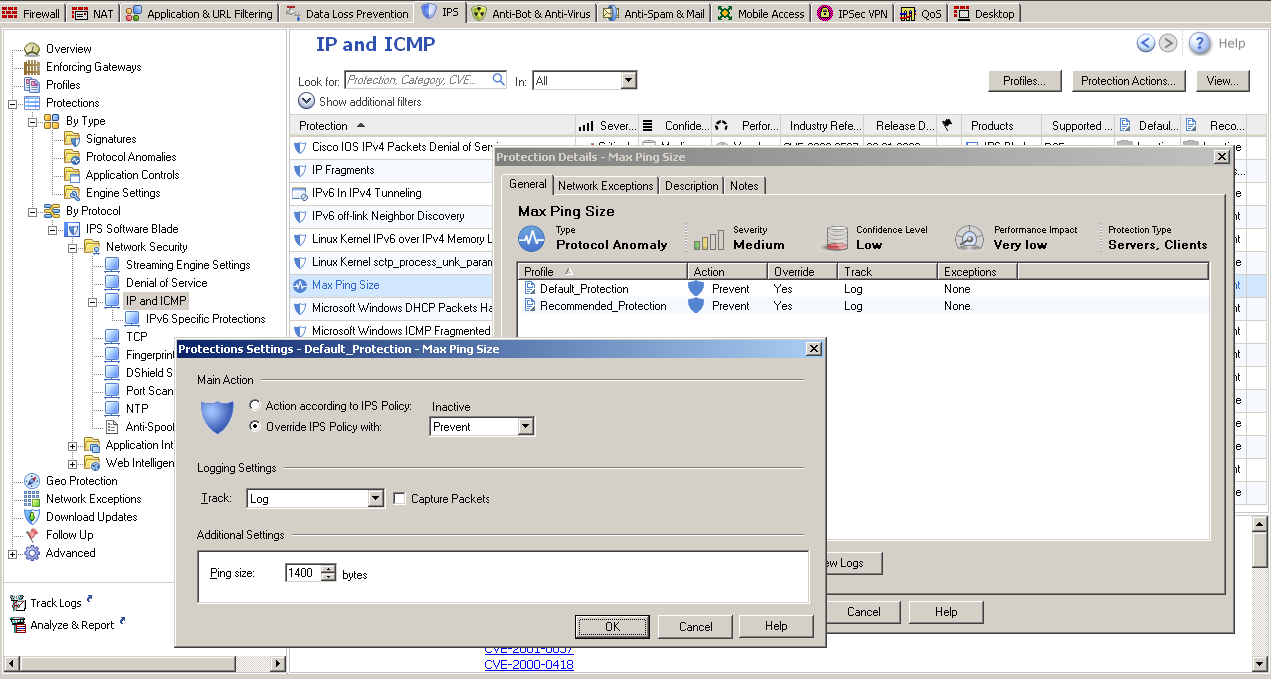
Task: Click the Download Updates icon
Action: pos(31,517)
